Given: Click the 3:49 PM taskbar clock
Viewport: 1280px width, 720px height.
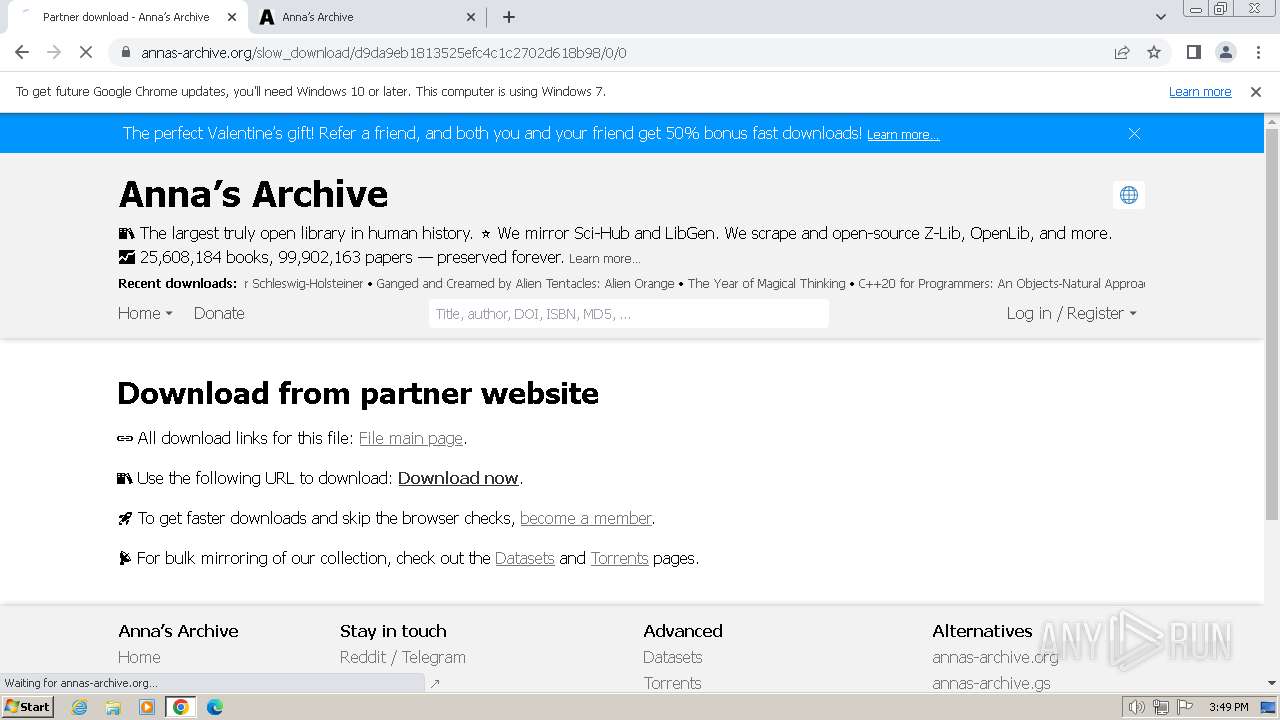Looking at the screenshot, I should tap(1228, 707).
